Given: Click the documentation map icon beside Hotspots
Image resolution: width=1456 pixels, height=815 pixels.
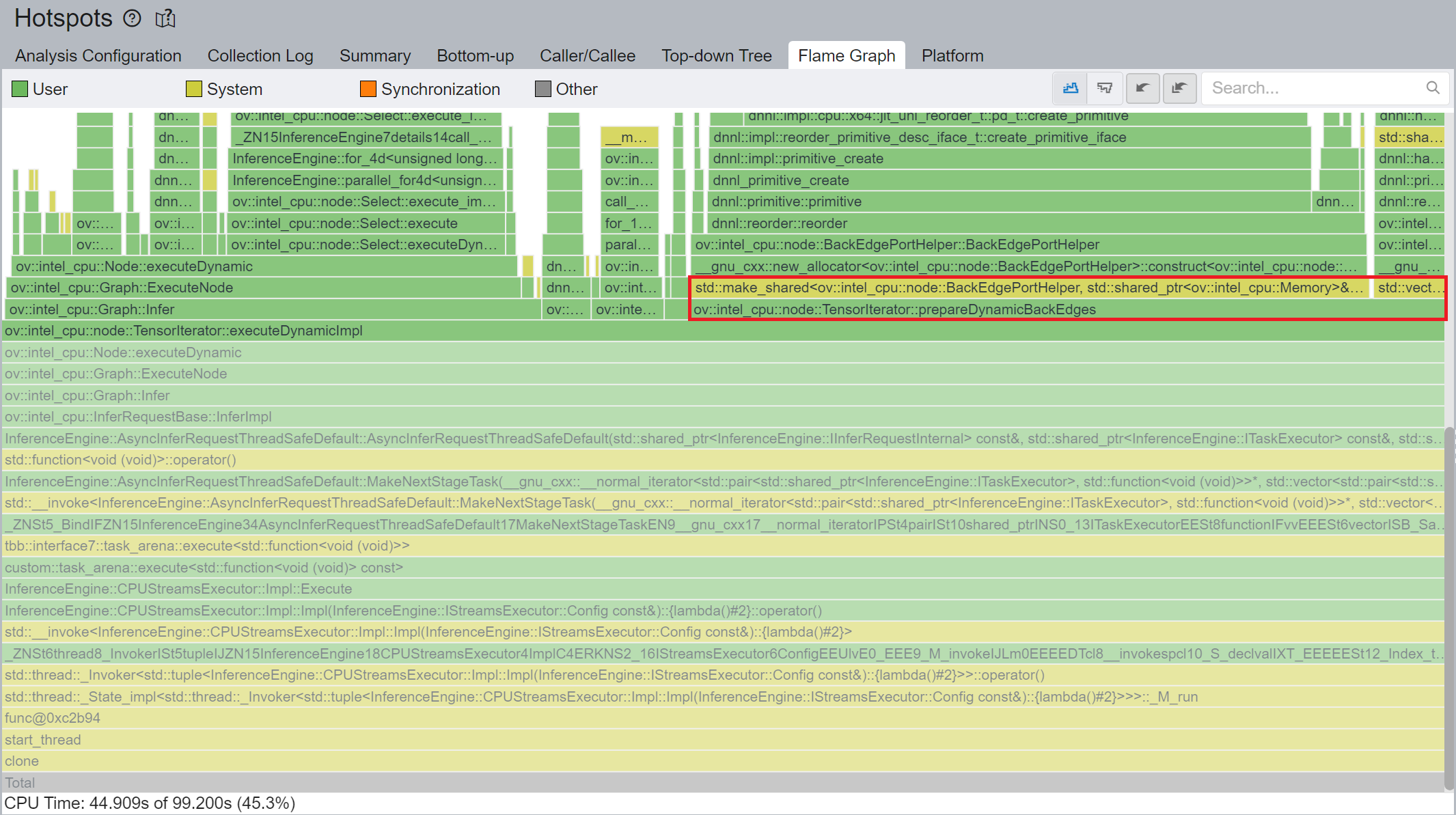Looking at the screenshot, I should [165, 18].
